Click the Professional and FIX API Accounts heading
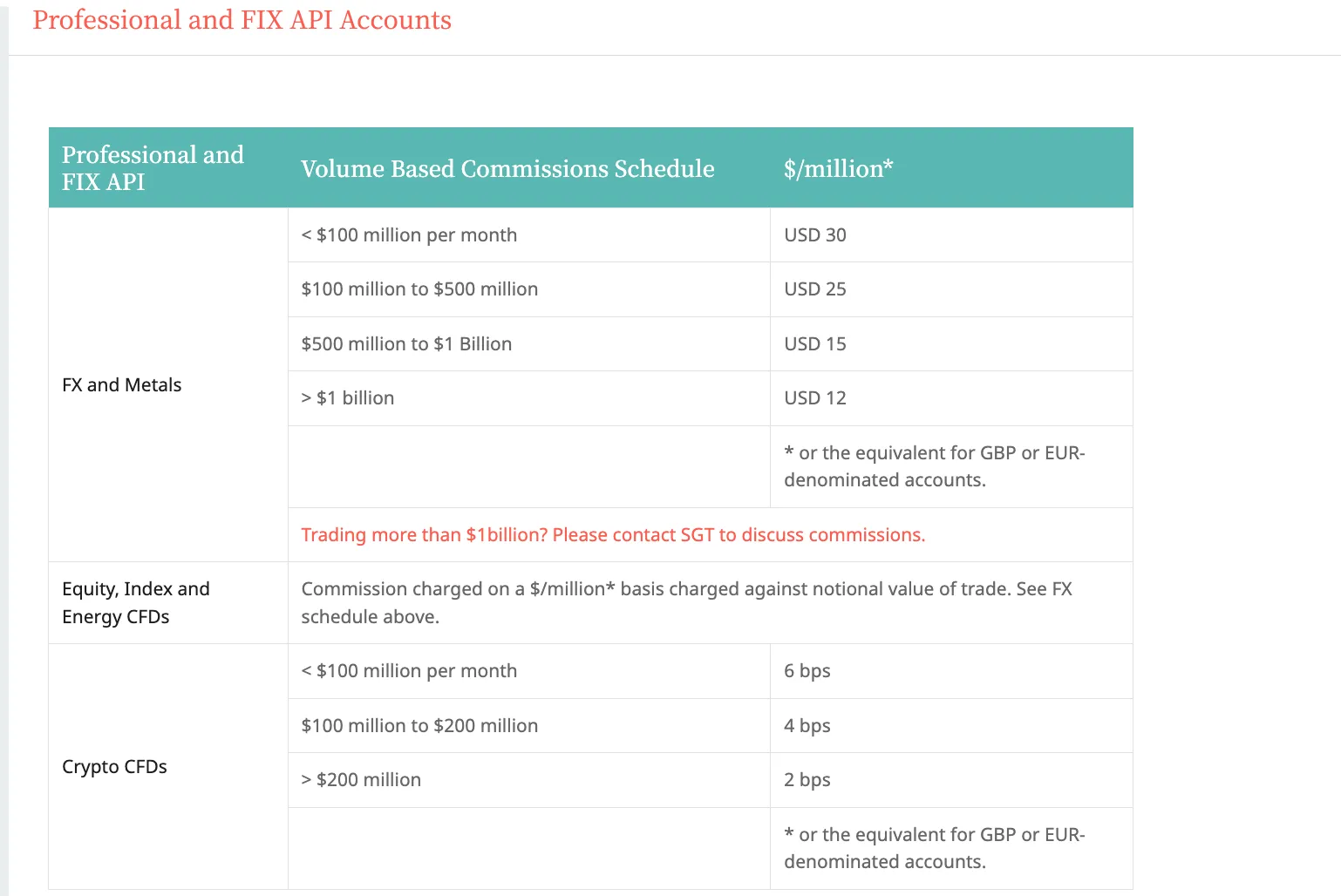Image resolution: width=1341 pixels, height=896 pixels. click(242, 20)
